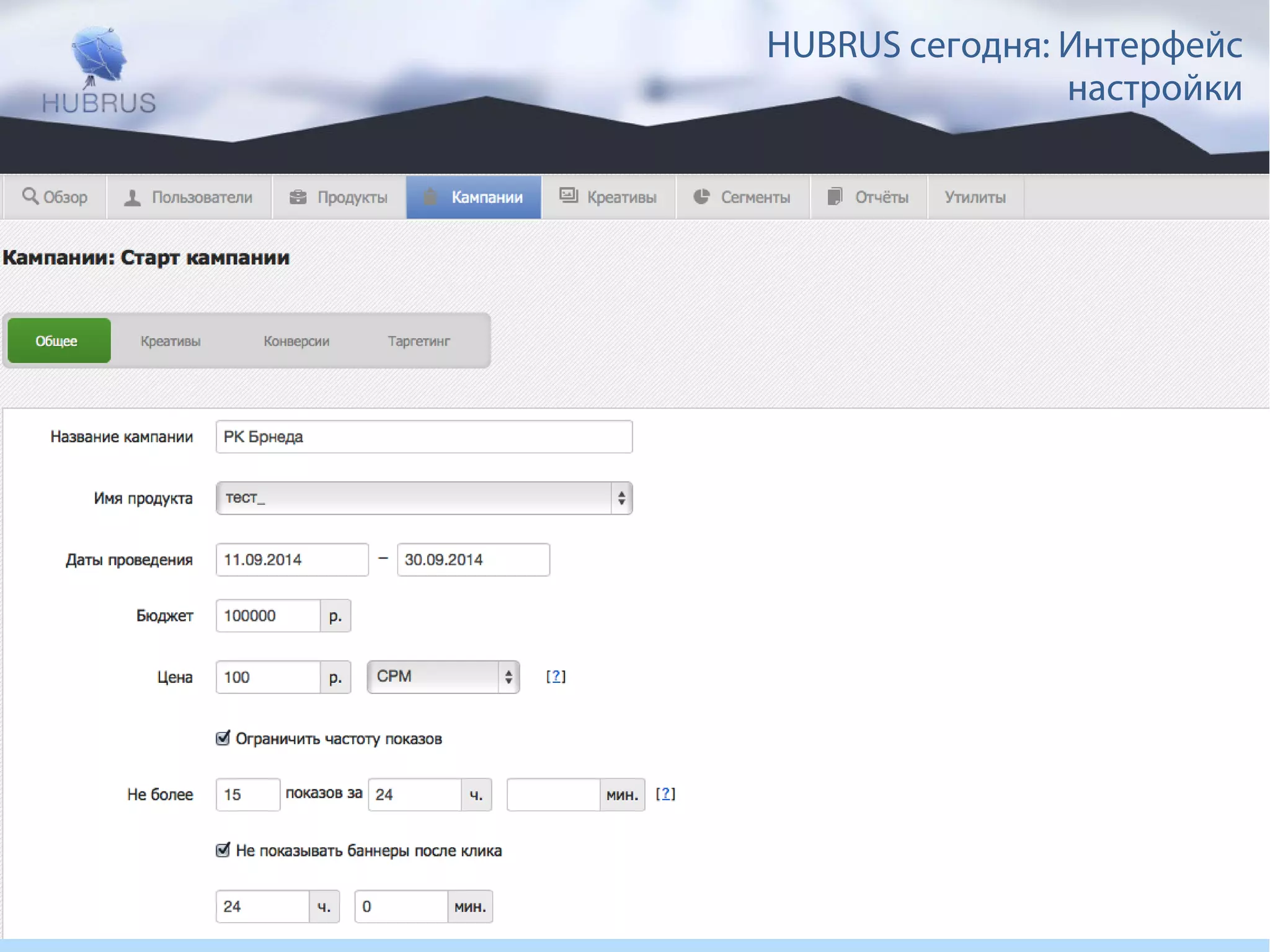The image size is (1270, 952).
Task: Toggle Ограничить частоту показов checkbox
Action: tap(223, 738)
